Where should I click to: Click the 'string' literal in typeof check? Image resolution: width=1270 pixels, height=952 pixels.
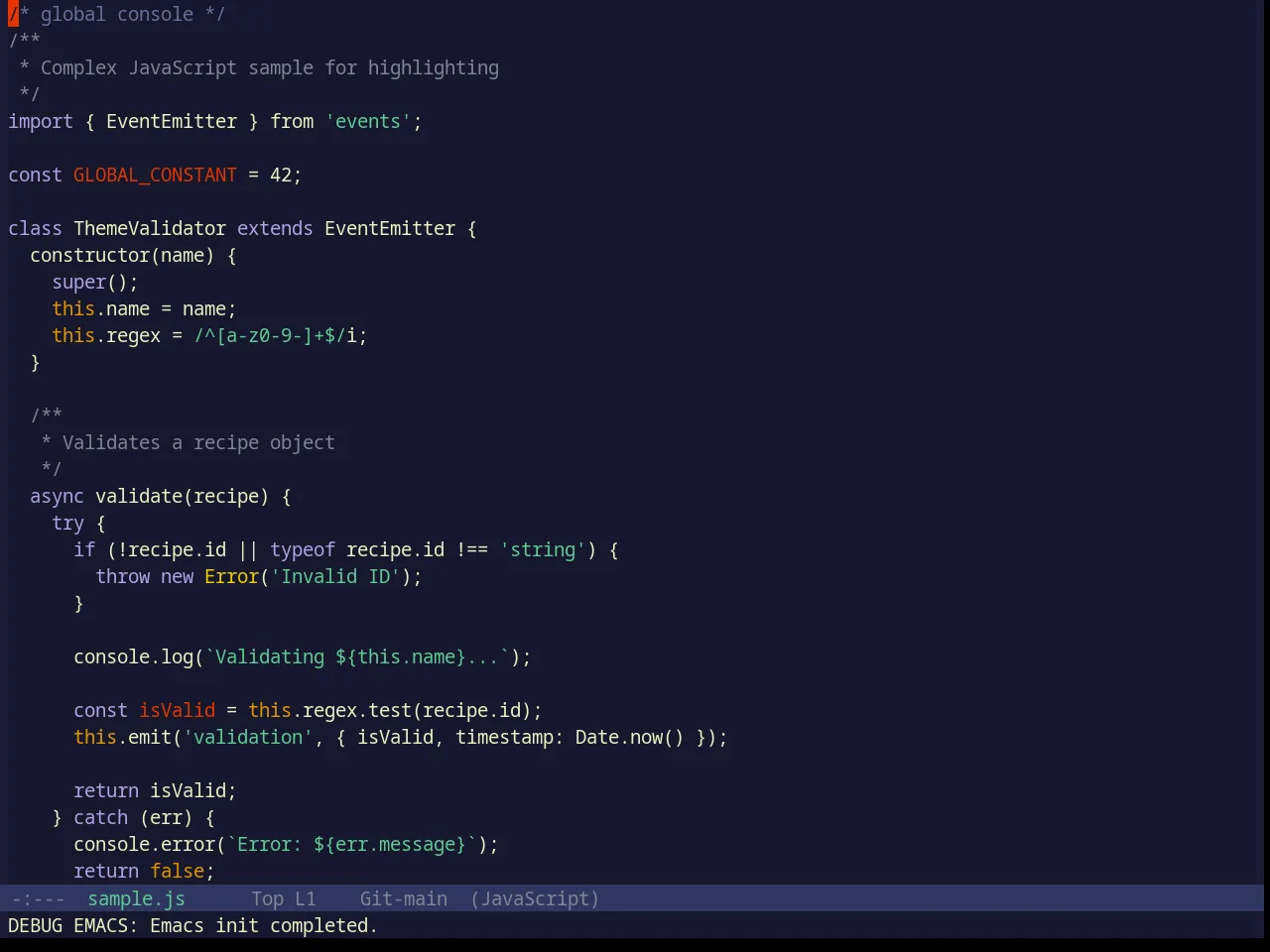(x=543, y=549)
